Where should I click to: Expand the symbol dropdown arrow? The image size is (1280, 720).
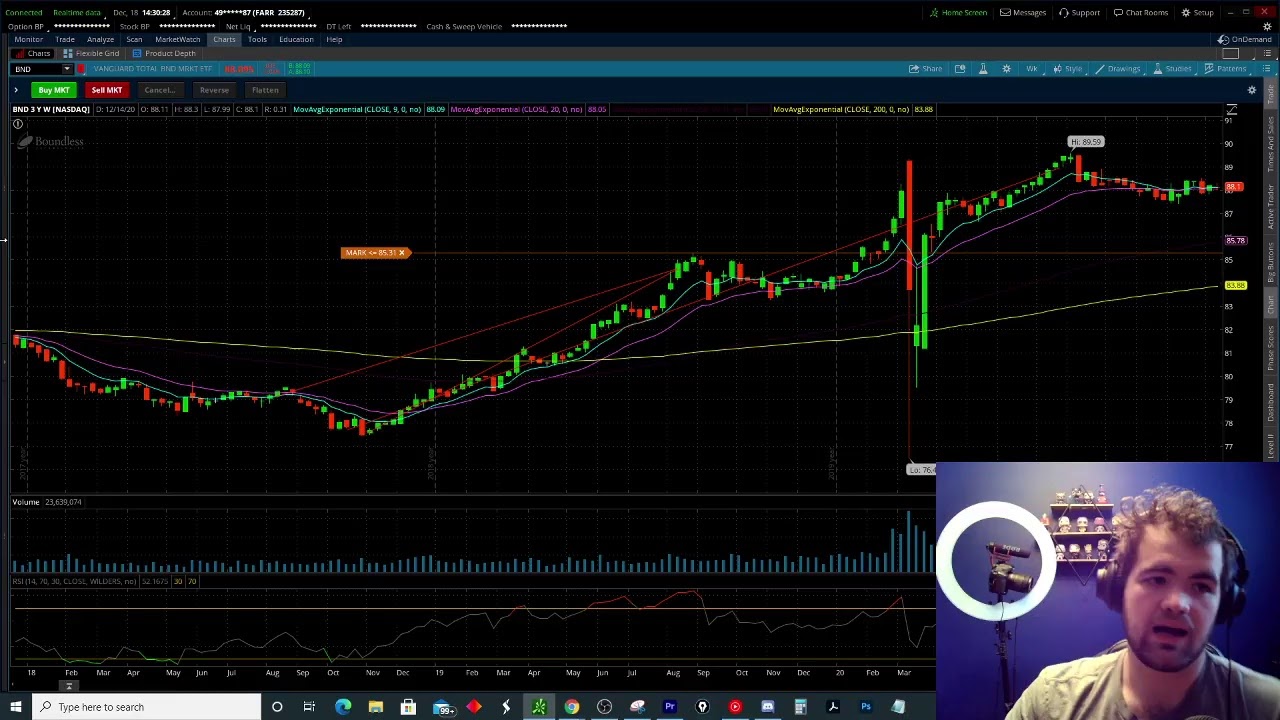(67, 68)
